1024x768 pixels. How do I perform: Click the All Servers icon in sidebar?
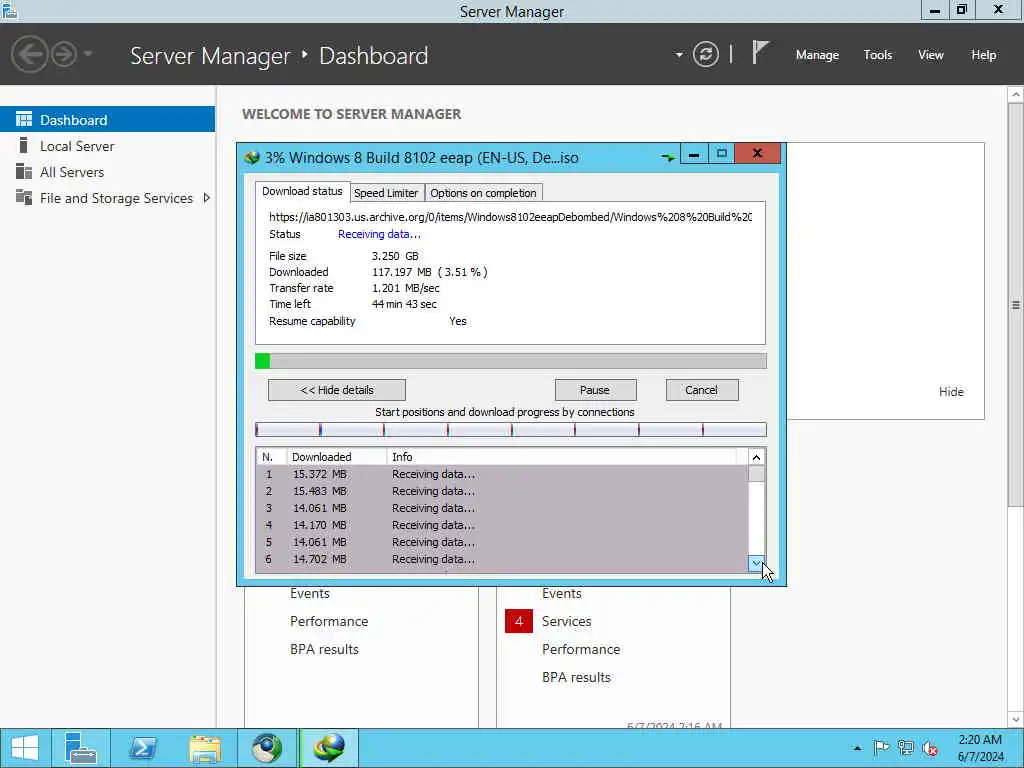tap(24, 171)
